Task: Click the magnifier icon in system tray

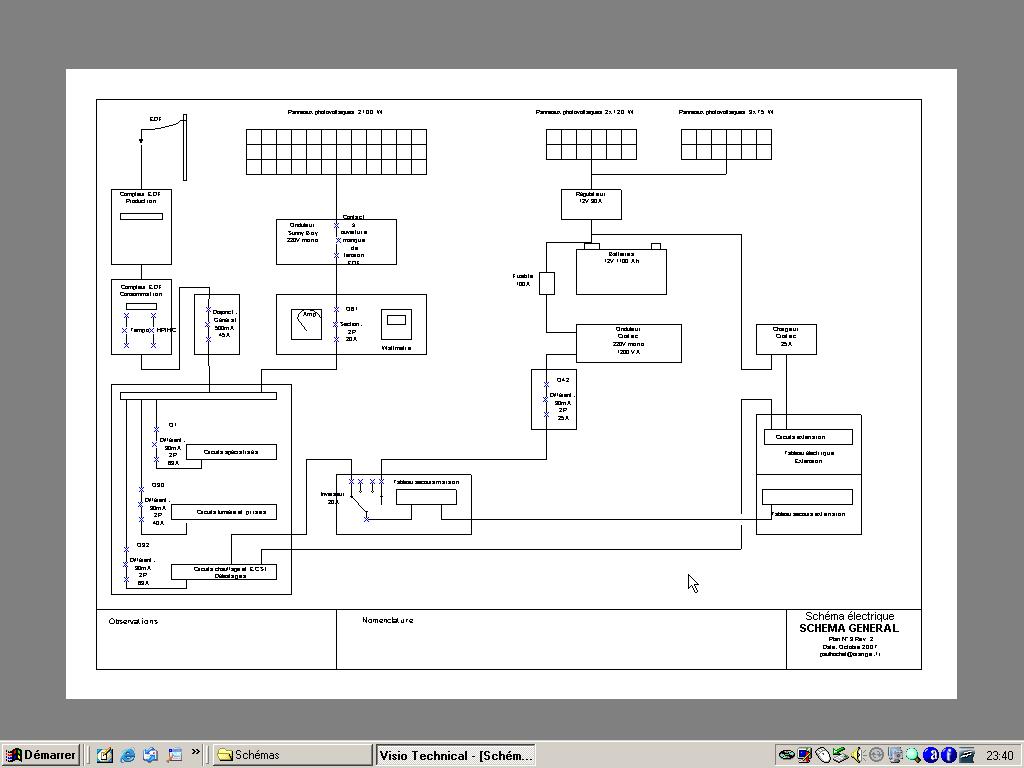Action: point(913,756)
